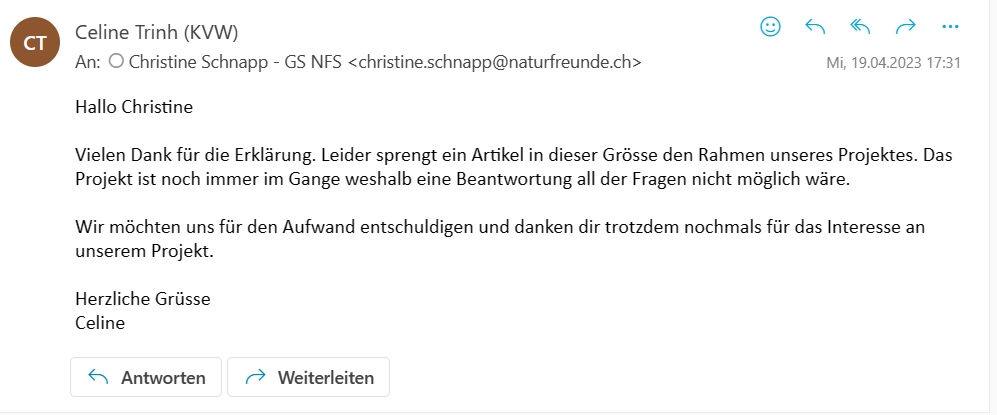This screenshot has height=415, width=997.
Task: Click the closing line "Herzliche Grüsse"
Action: point(143,299)
